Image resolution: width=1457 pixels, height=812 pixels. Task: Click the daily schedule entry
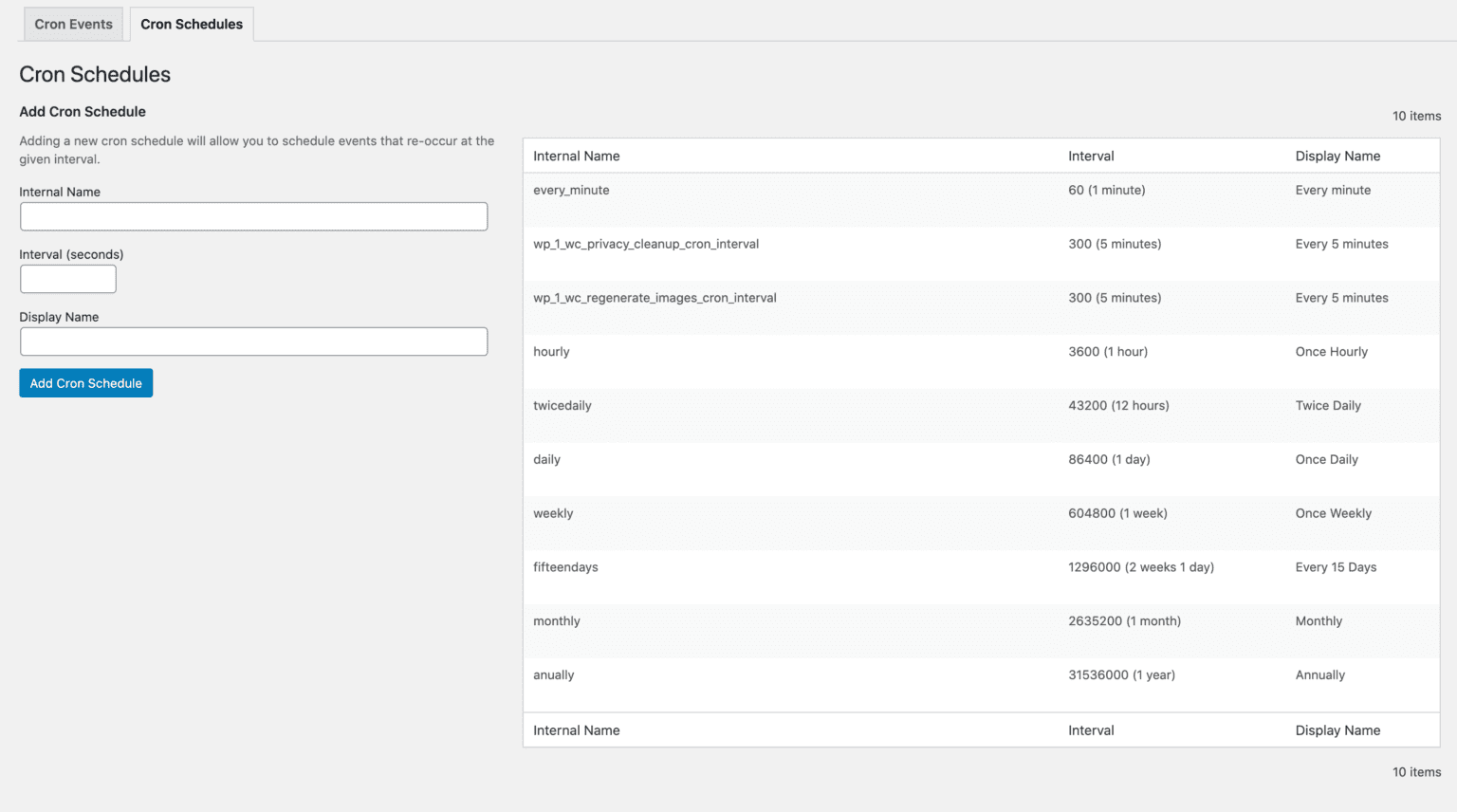pyautogui.click(x=546, y=459)
